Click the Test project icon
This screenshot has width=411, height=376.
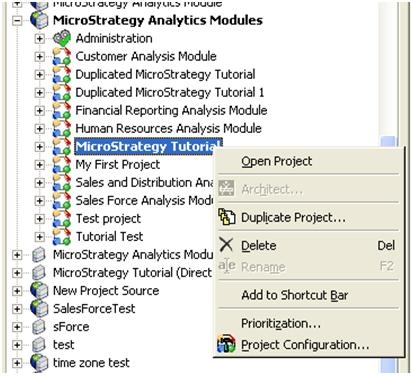tap(62, 218)
